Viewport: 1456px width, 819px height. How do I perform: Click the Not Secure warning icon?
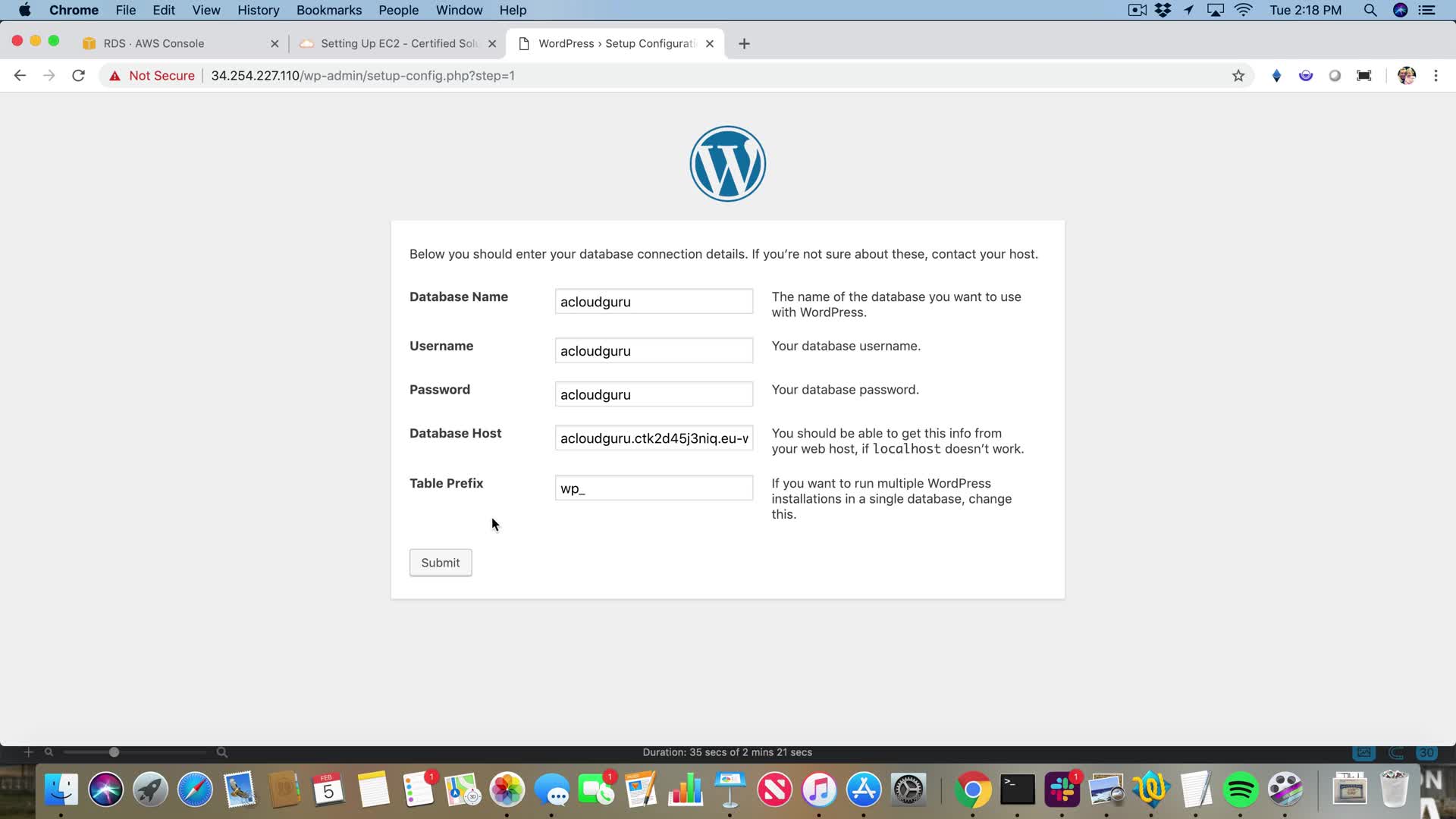[x=115, y=76]
